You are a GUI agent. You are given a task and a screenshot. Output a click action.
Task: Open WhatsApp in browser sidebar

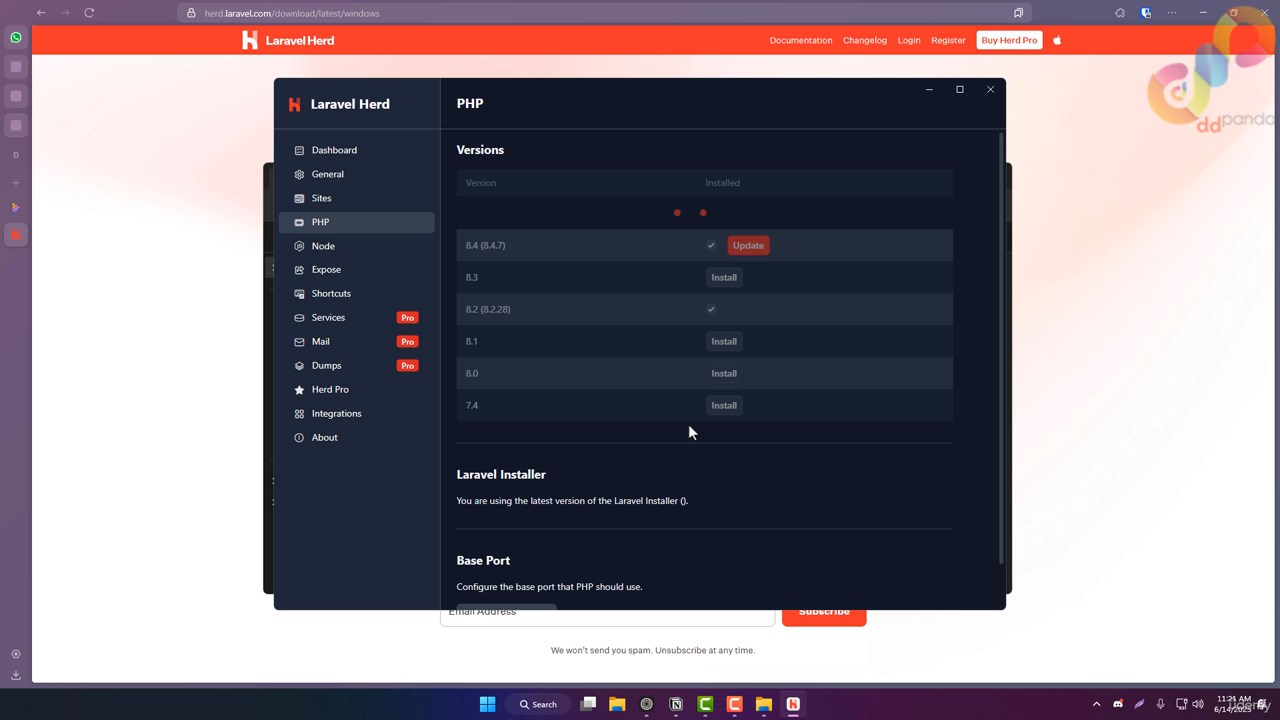(16, 38)
